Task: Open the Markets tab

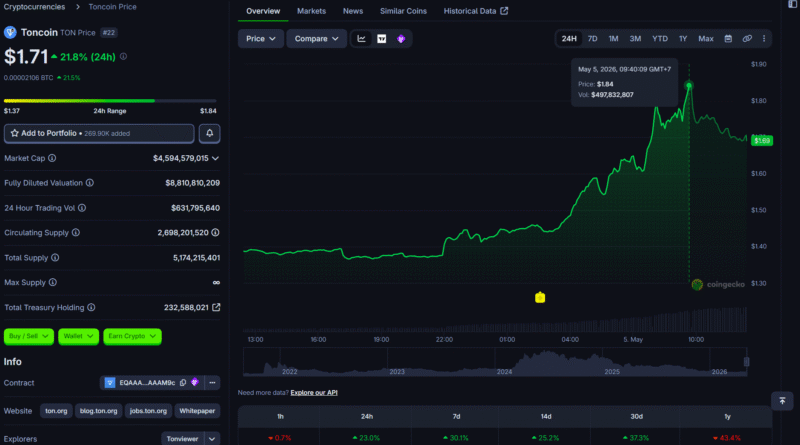Action: (311, 11)
